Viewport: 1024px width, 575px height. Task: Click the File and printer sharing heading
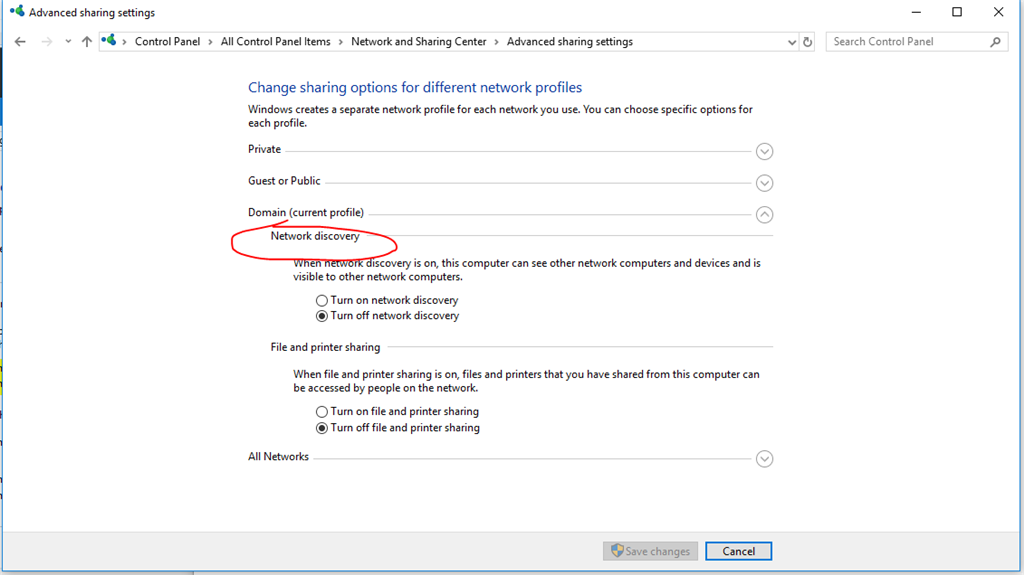click(325, 347)
